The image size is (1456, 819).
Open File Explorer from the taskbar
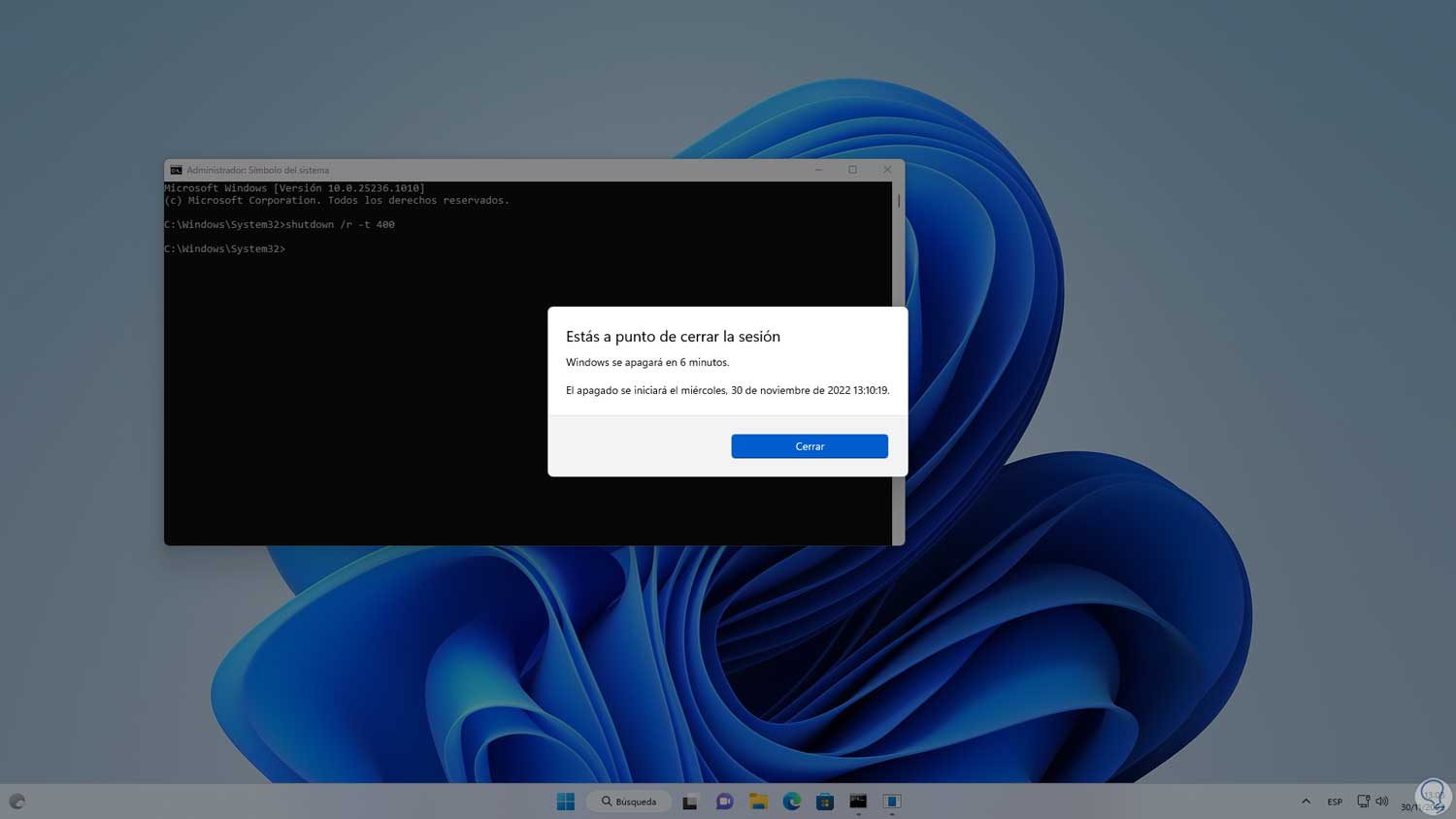point(758,802)
